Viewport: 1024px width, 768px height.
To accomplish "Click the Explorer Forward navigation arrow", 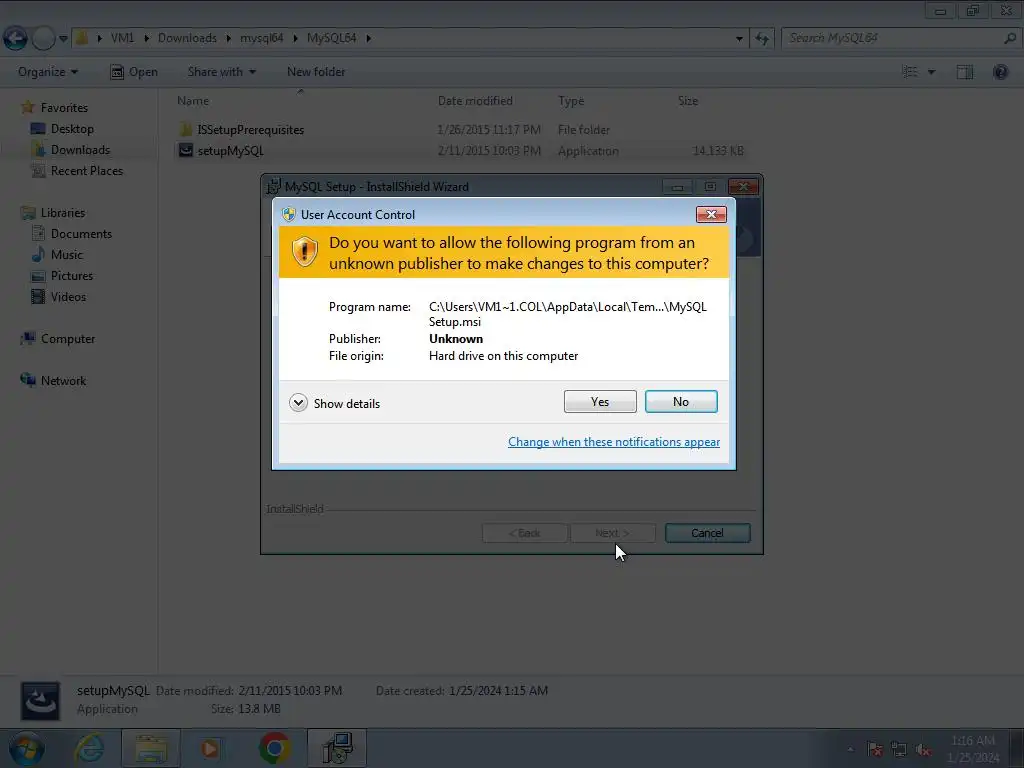I will click(x=43, y=39).
